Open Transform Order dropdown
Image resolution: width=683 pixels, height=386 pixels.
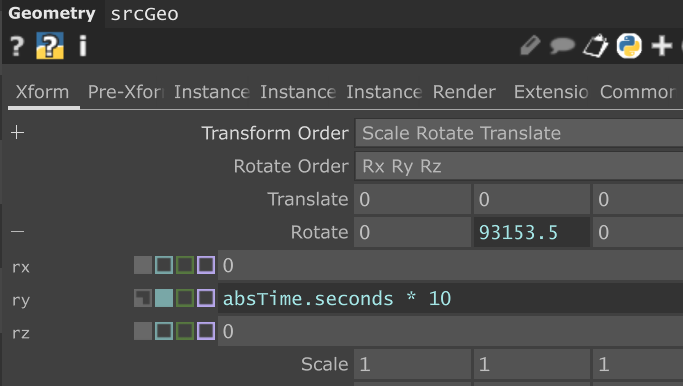pyautogui.click(x=519, y=133)
